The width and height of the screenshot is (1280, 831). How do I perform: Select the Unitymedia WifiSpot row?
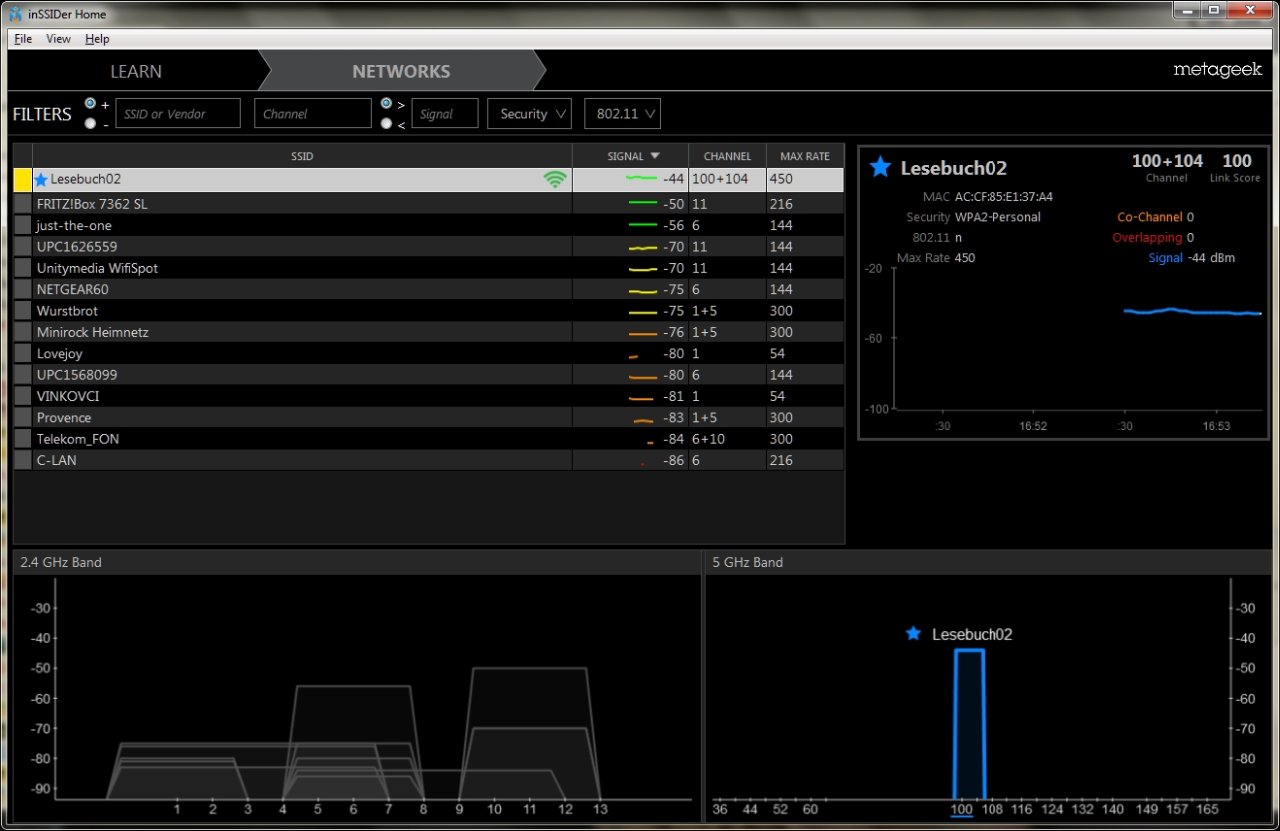coord(428,268)
